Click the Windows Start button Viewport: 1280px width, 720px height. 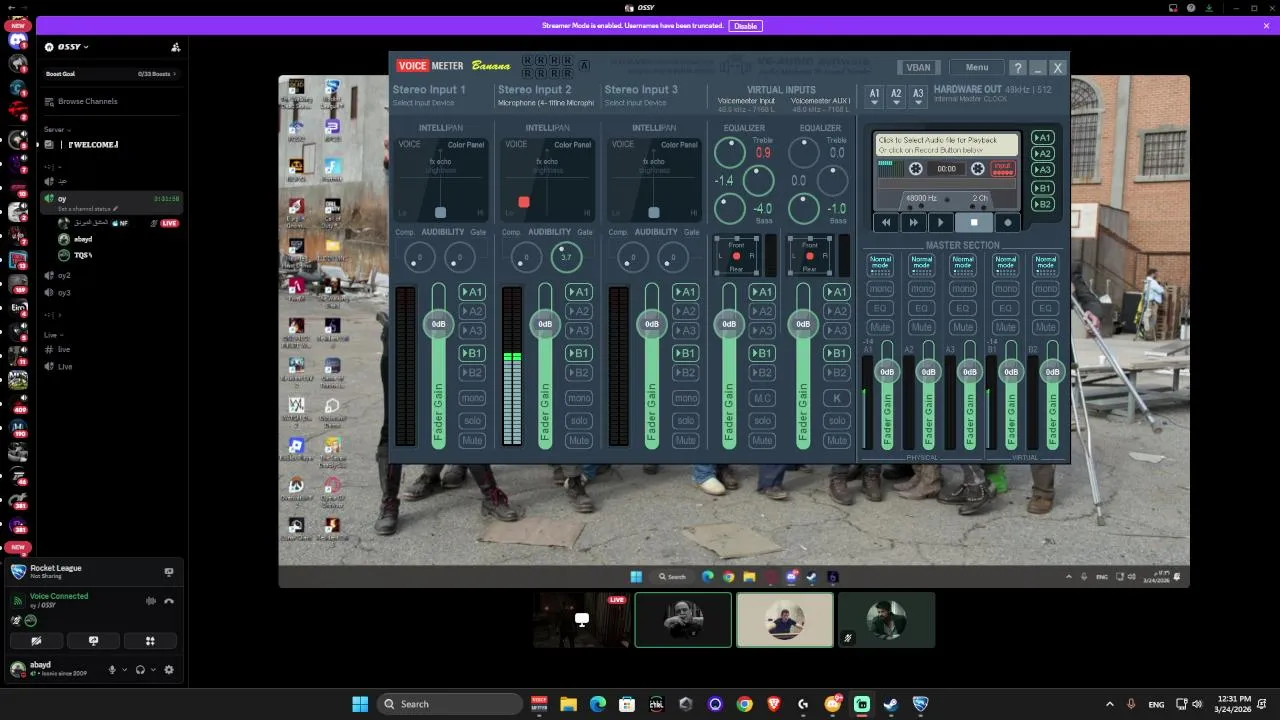[x=360, y=704]
